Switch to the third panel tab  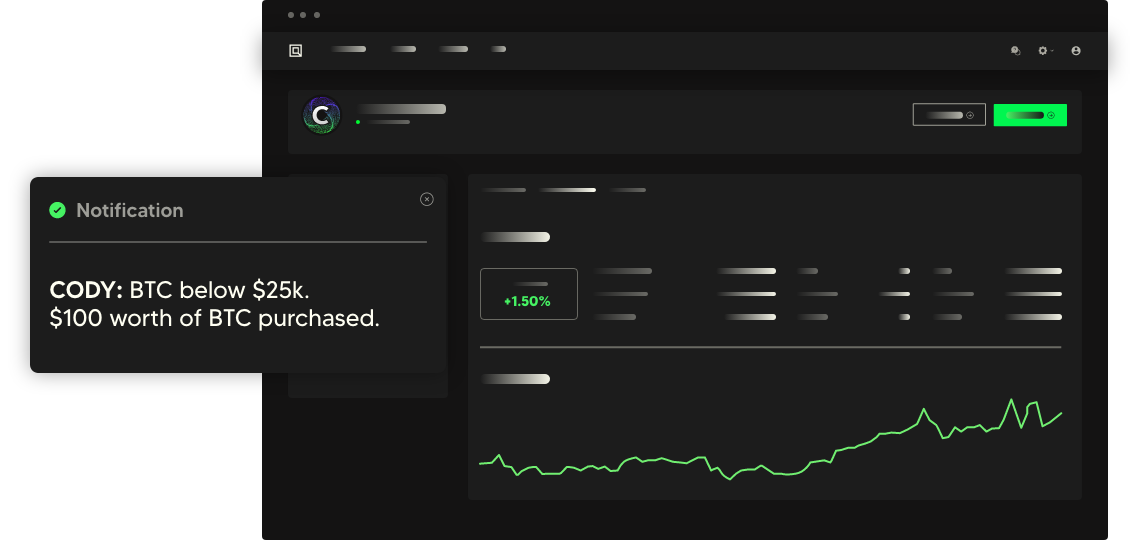[x=628, y=189]
